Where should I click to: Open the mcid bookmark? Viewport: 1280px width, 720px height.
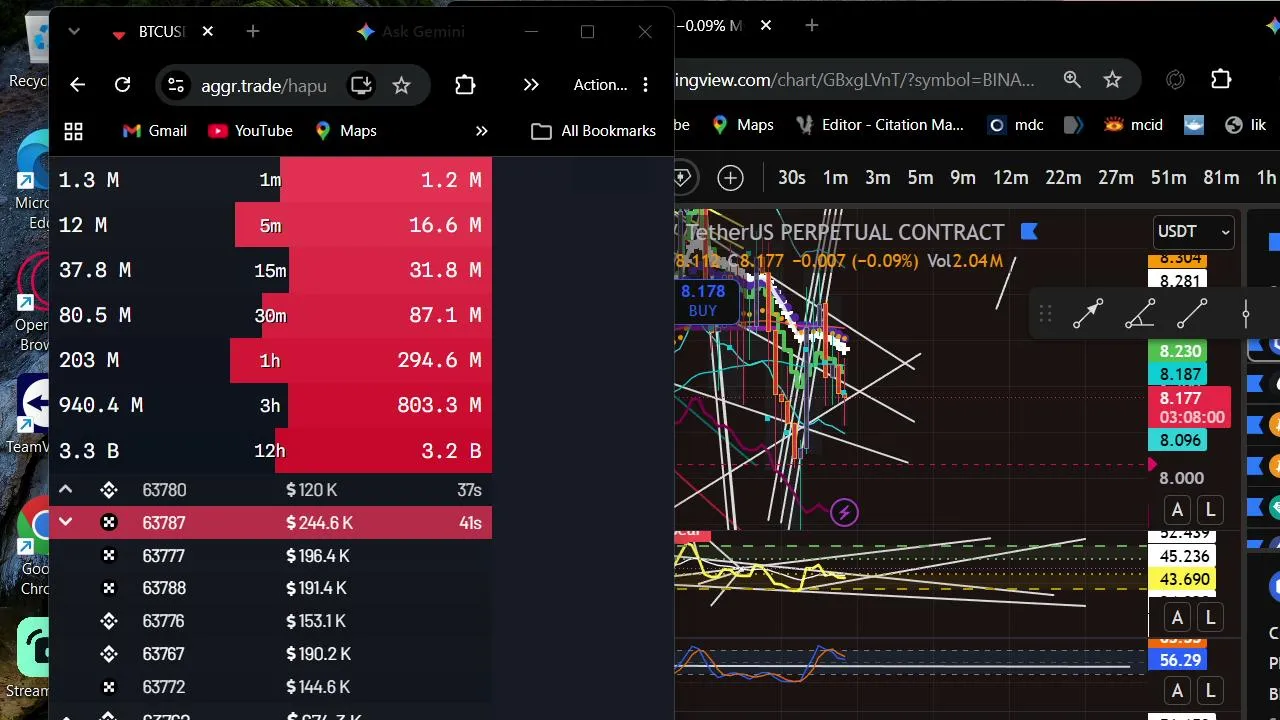pyautogui.click(x=1134, y=125)
